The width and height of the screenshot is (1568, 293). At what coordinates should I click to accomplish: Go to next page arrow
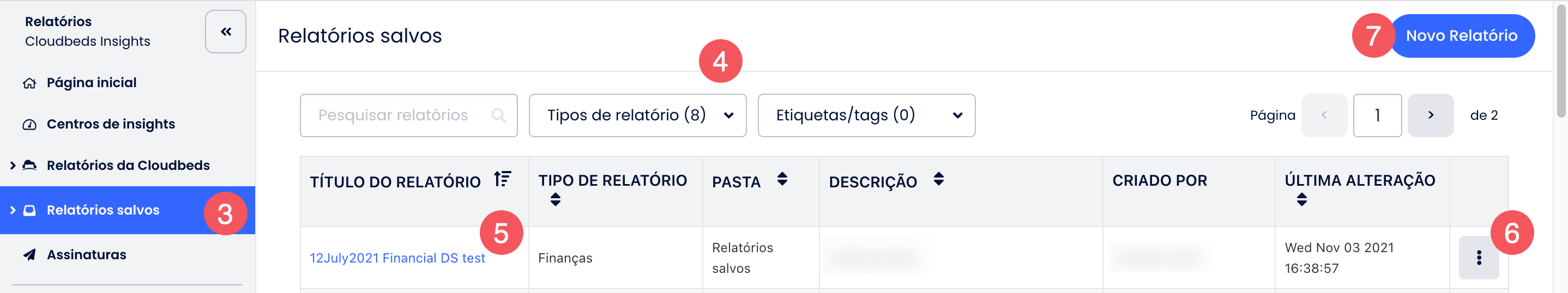point(1430,115)
